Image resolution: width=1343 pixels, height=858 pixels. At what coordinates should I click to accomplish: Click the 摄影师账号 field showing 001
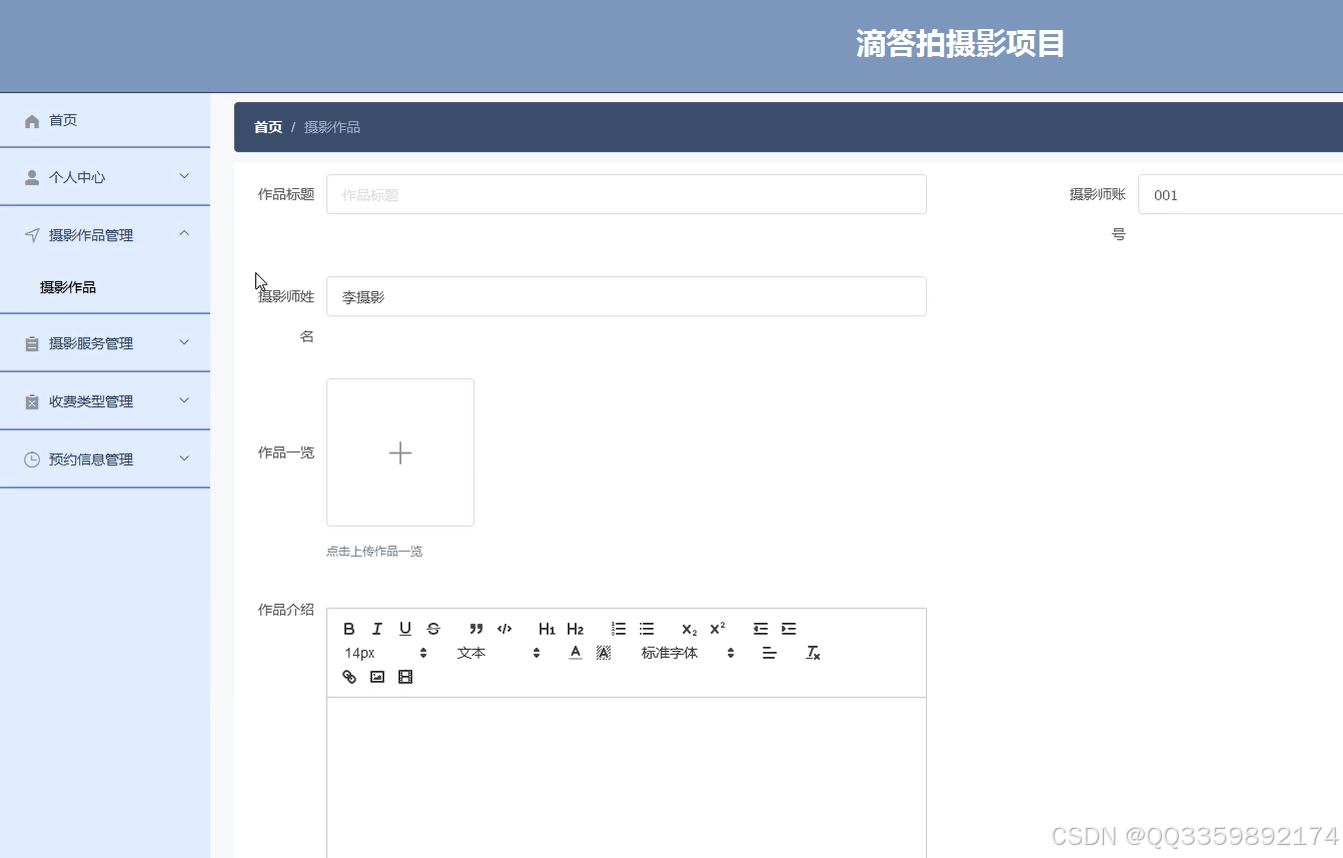1240,194
